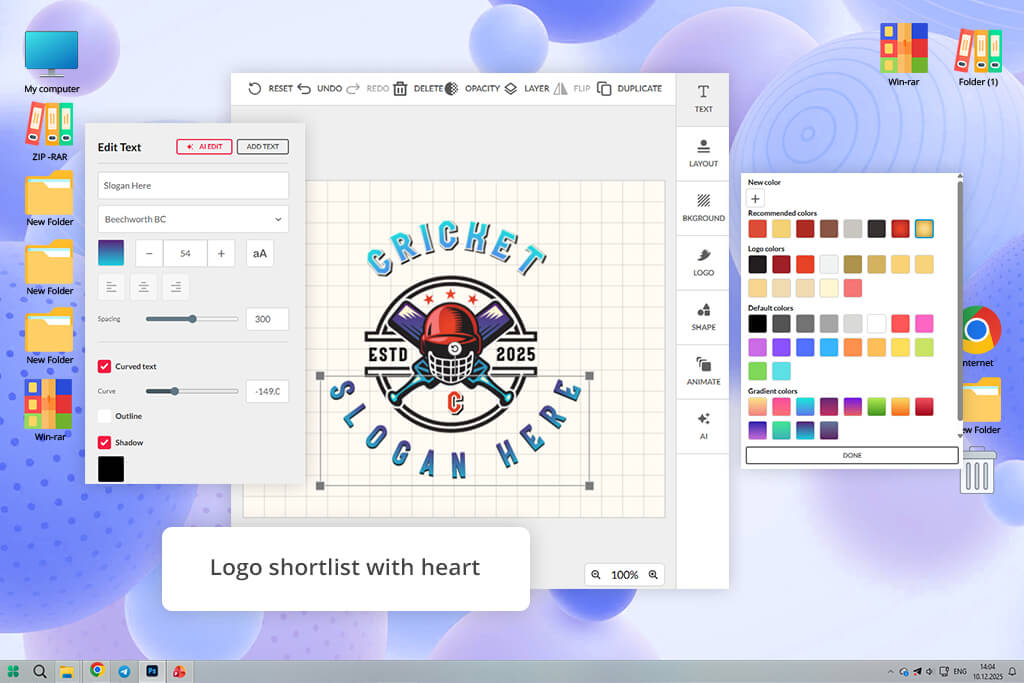Click the Redo arrow
Image resolution: width=1024 pixels, height=683 pixels.
353,88
